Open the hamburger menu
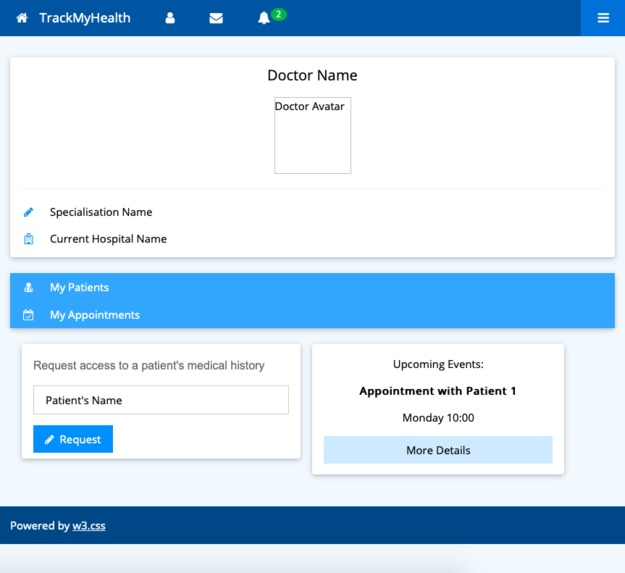 tap(603, 18)
